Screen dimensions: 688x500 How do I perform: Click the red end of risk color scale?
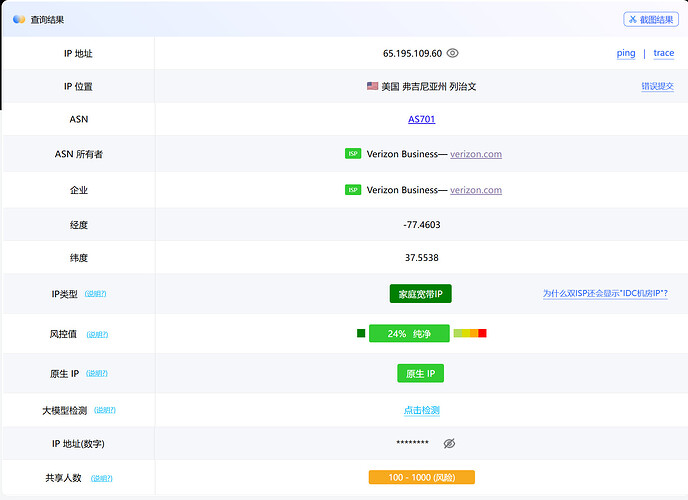pos(482,333)
